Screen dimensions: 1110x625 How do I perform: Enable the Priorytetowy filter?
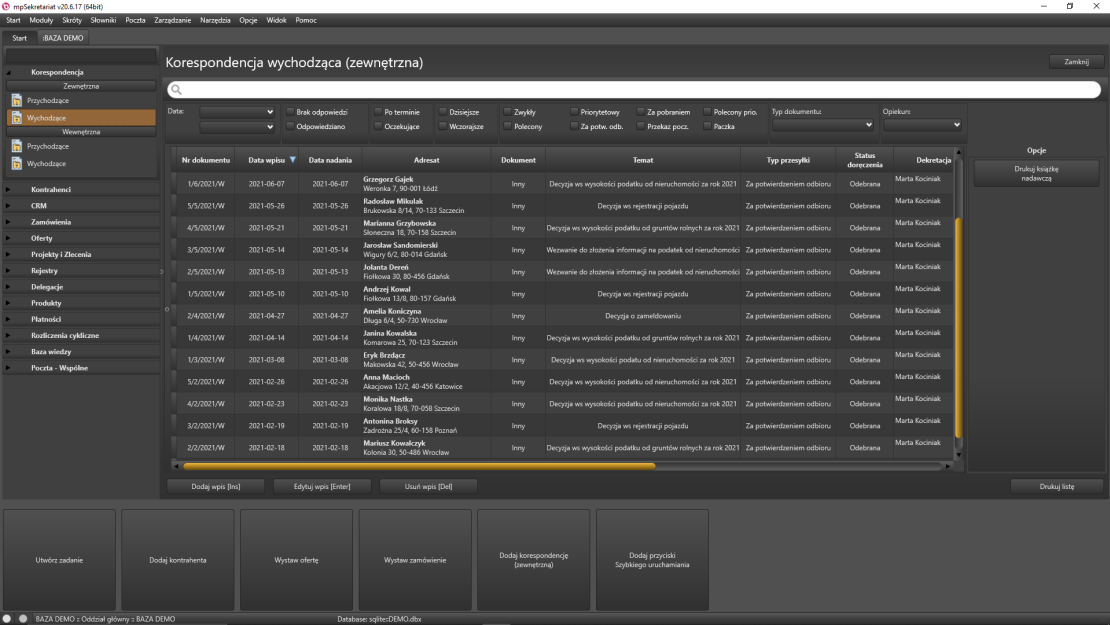click(x=574, y=112)
